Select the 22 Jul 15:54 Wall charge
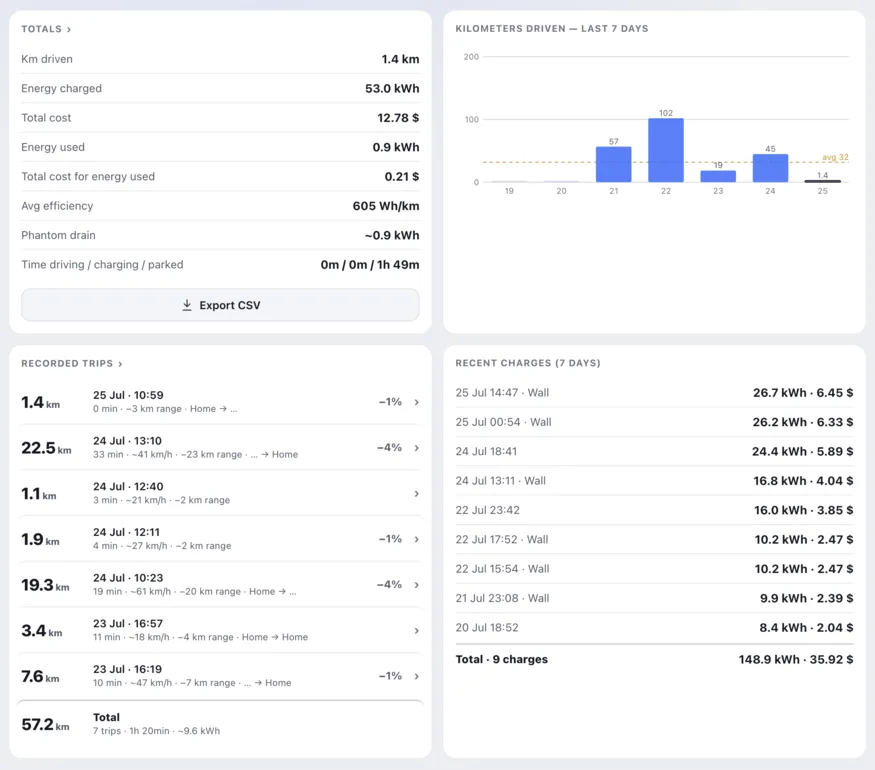The width and height of the screenshot is (875, 770). [654, 569]
